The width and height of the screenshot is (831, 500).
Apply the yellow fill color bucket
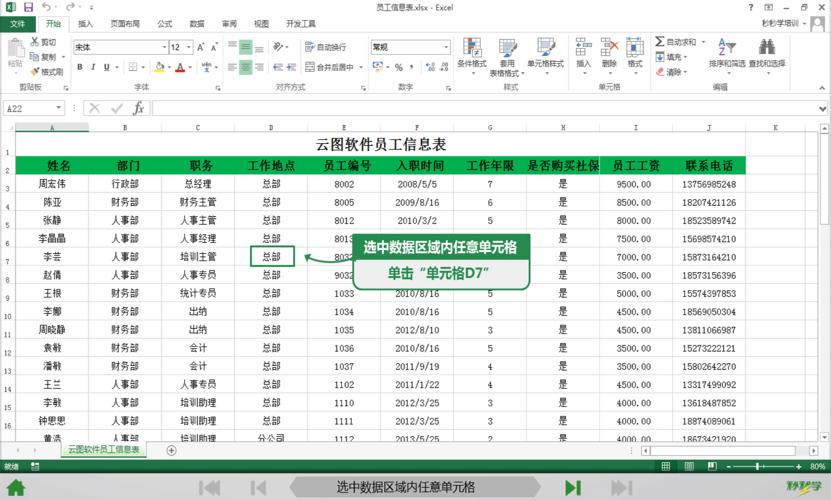coord(159,67)
